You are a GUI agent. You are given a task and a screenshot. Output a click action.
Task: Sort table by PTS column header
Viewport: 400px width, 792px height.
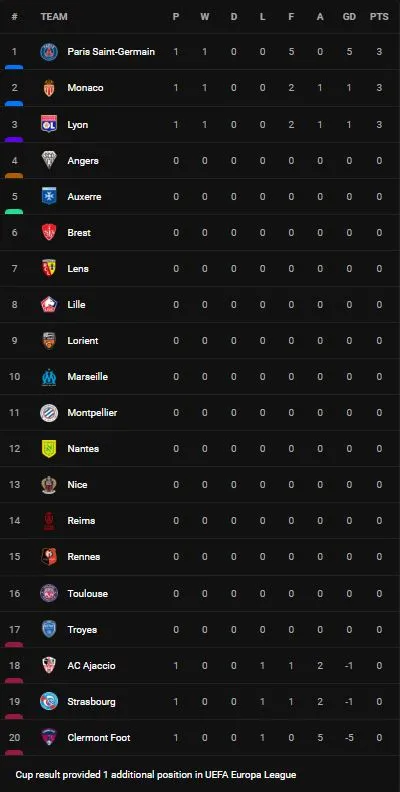click(379, 17)
